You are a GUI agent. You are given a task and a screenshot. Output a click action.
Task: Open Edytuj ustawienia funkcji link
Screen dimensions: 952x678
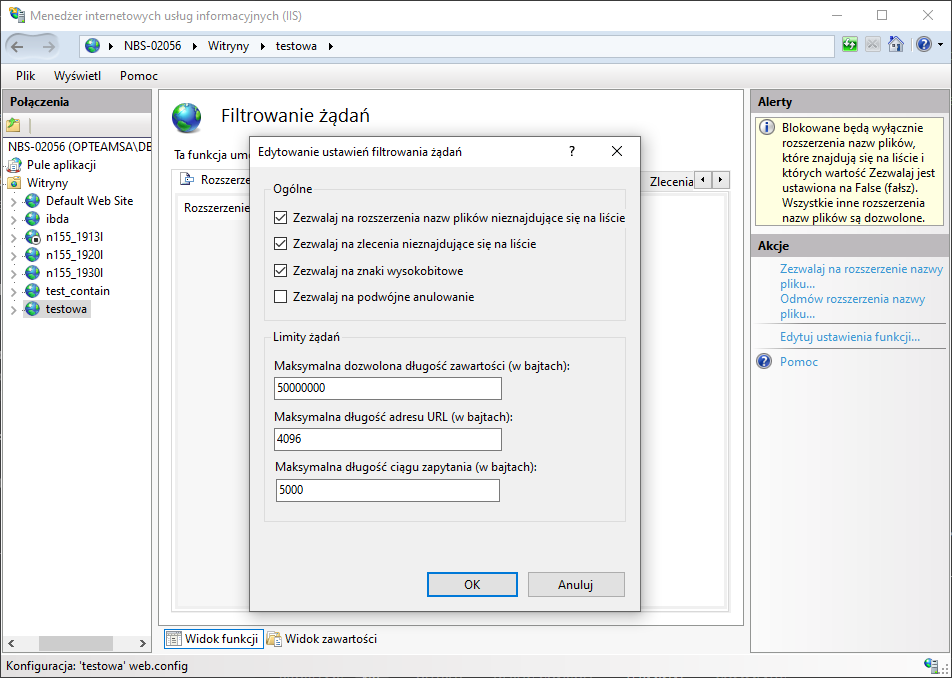click(x=849, y=337)
